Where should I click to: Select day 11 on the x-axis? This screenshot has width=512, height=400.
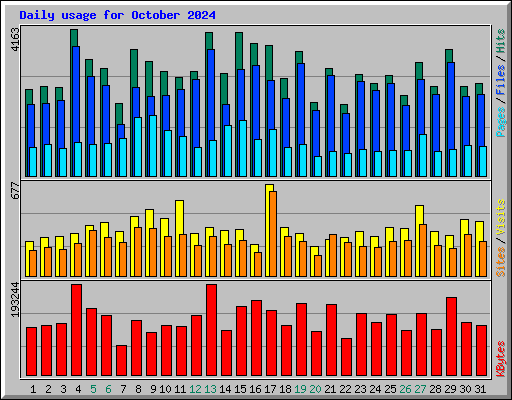pyautogui.click(x=180, y=389)
